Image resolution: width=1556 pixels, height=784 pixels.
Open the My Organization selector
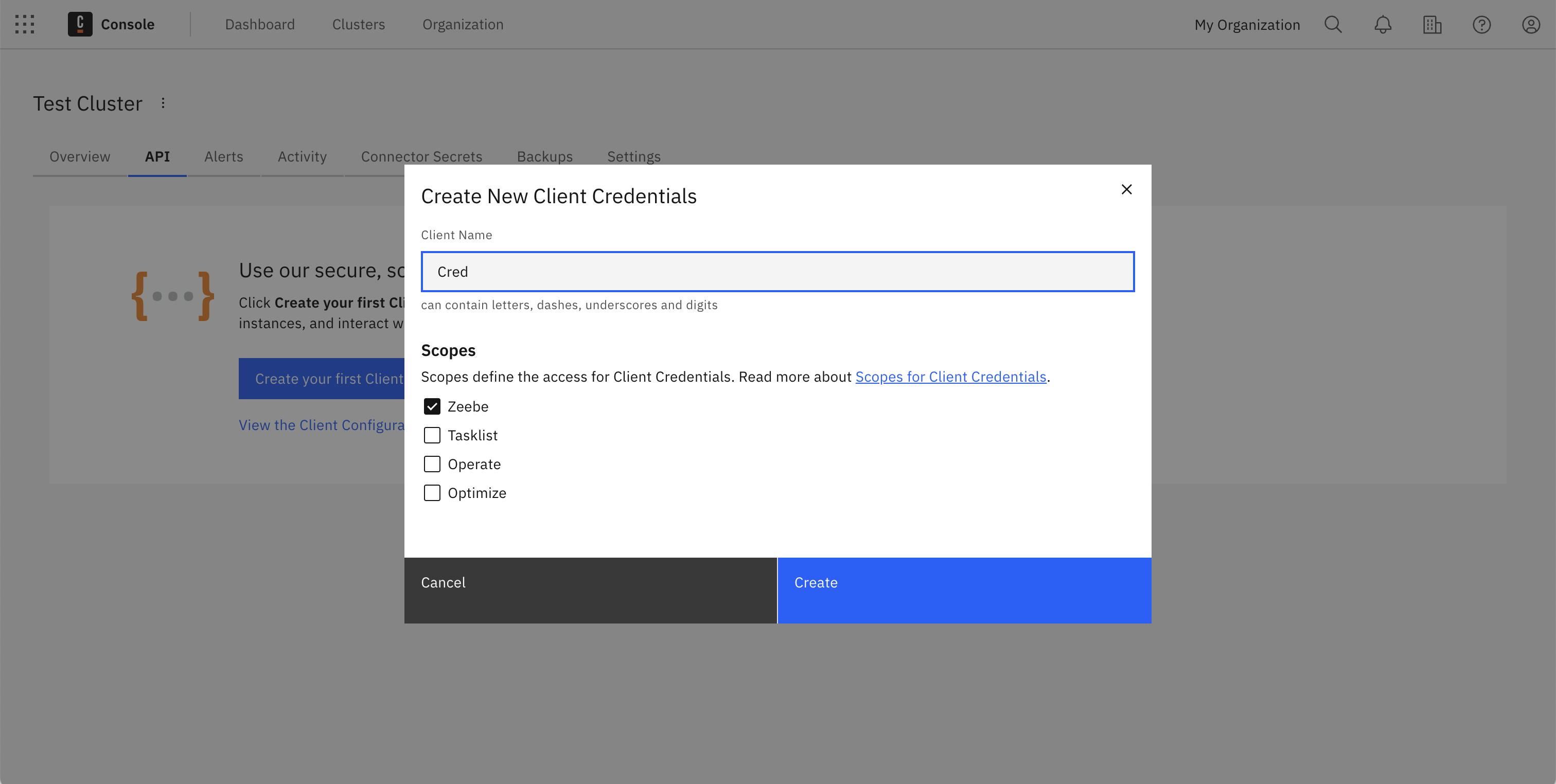click(x=1246, y=24)
